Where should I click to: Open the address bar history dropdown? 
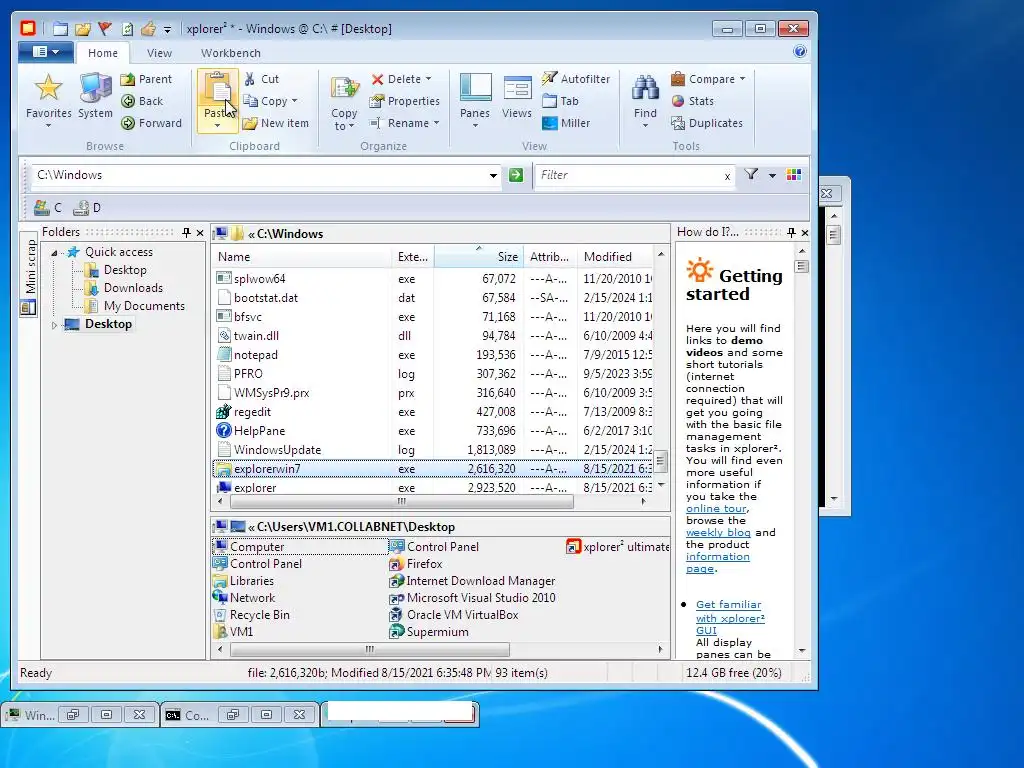coord(493,175)
